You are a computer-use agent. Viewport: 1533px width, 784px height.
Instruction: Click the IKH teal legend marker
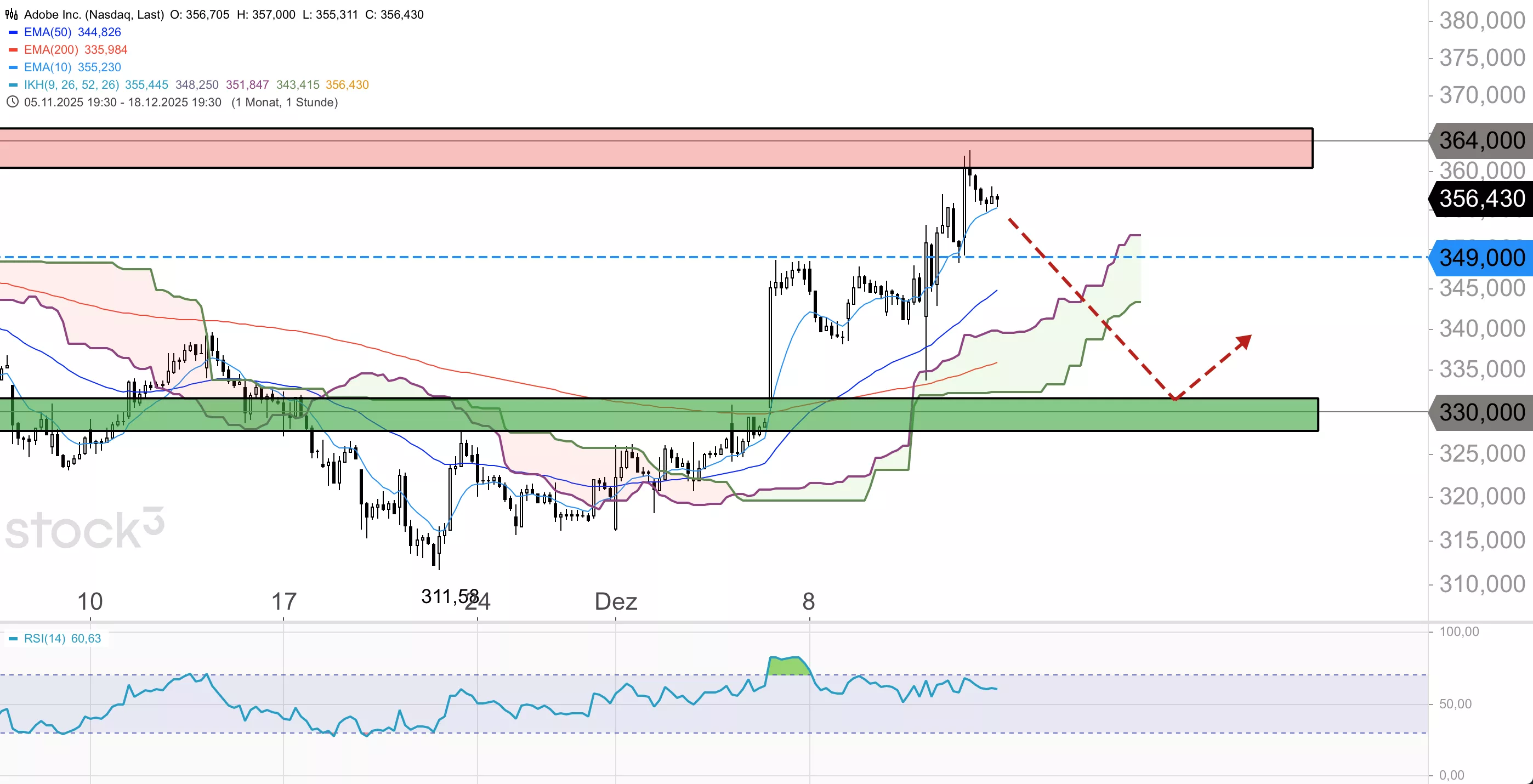pos(13,85)
